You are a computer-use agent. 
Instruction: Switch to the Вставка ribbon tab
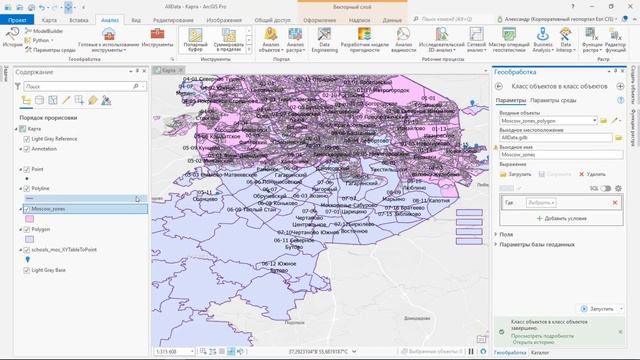point(79,20)
